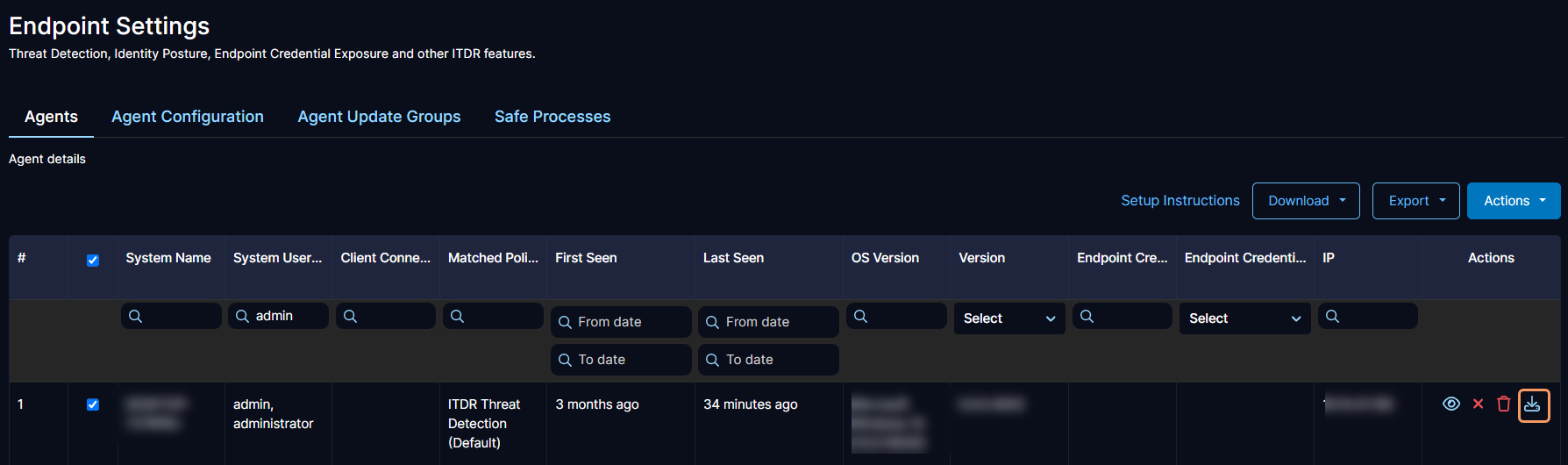Click search icon in IP filter
This screenshot has height=465, width=1568.
[1332, 316]
